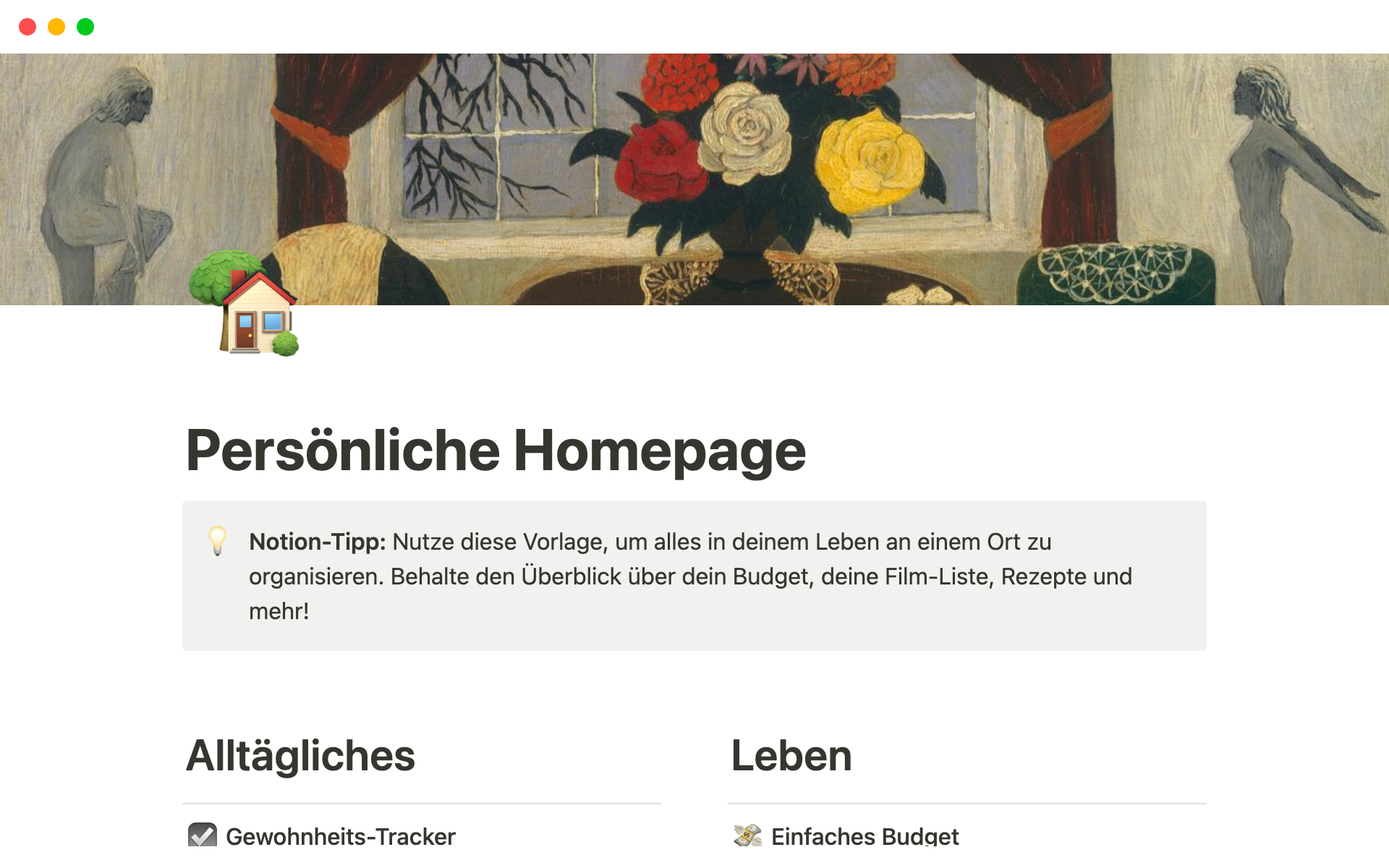
Task: Click the white rose in the cover painting
Action: pos(747,130)
